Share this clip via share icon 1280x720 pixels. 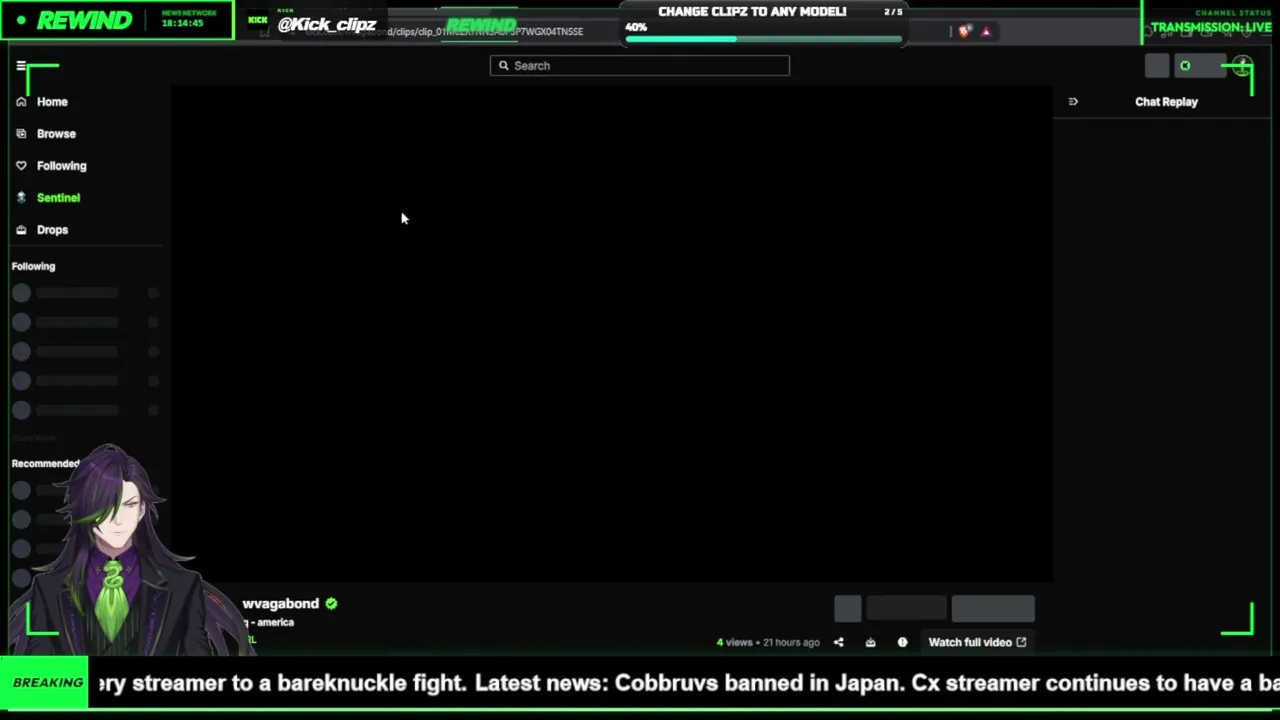[839, 643]
